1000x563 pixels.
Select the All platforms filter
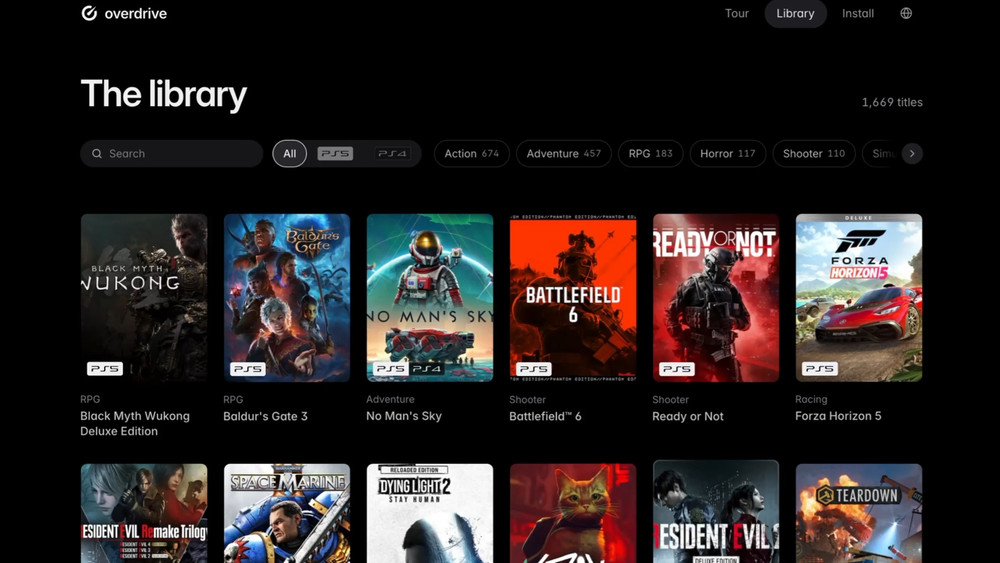tap(290, 154)
